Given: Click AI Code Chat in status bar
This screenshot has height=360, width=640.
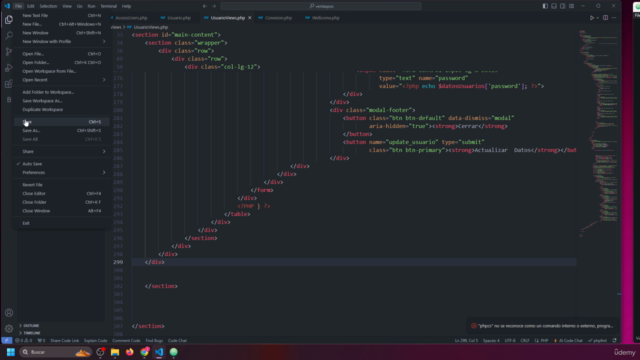Looking at the screenshot, I should [568, 340].
